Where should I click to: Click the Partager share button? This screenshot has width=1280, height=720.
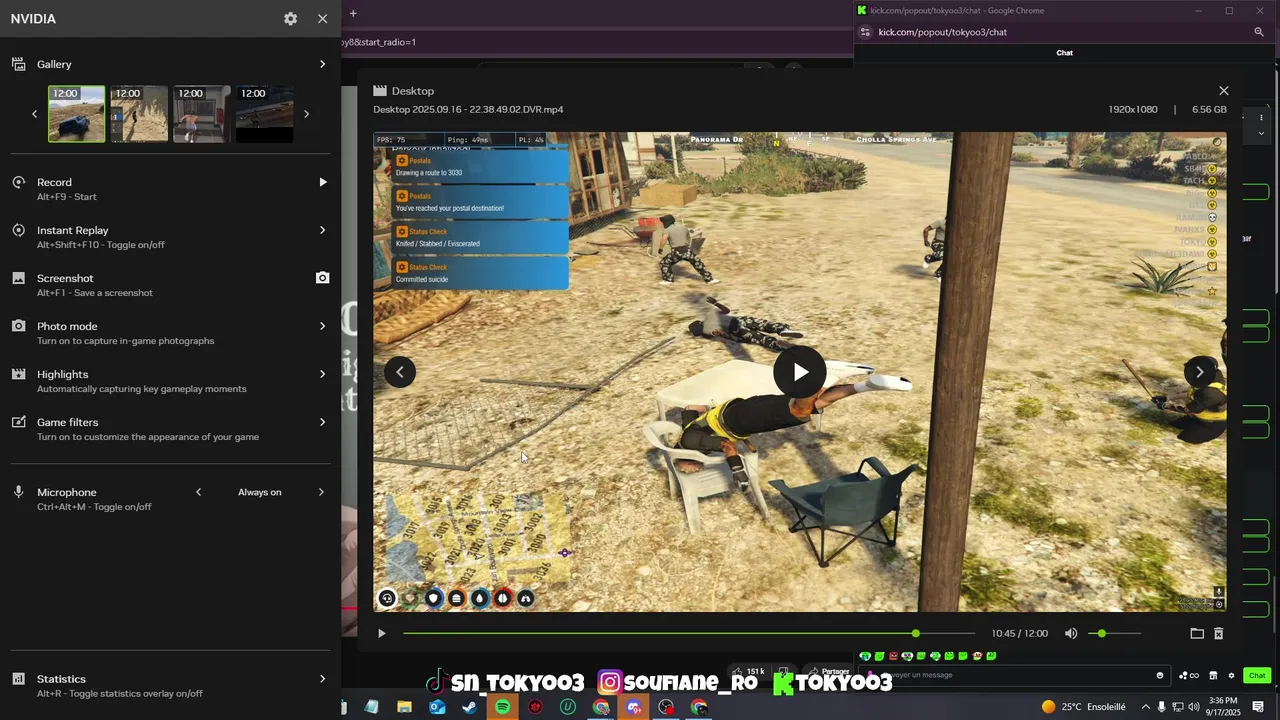point(829,672)
